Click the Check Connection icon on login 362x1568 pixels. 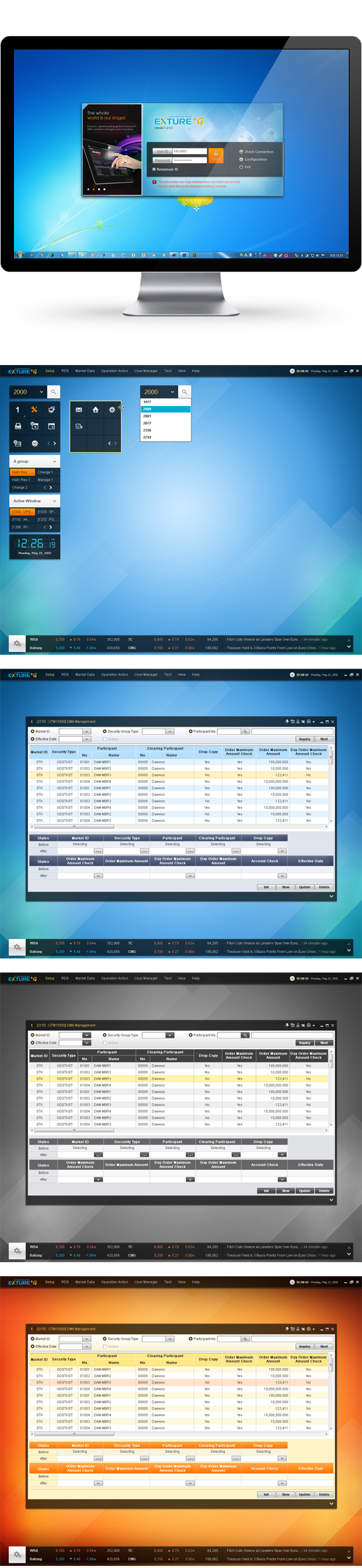click(242, 151)
